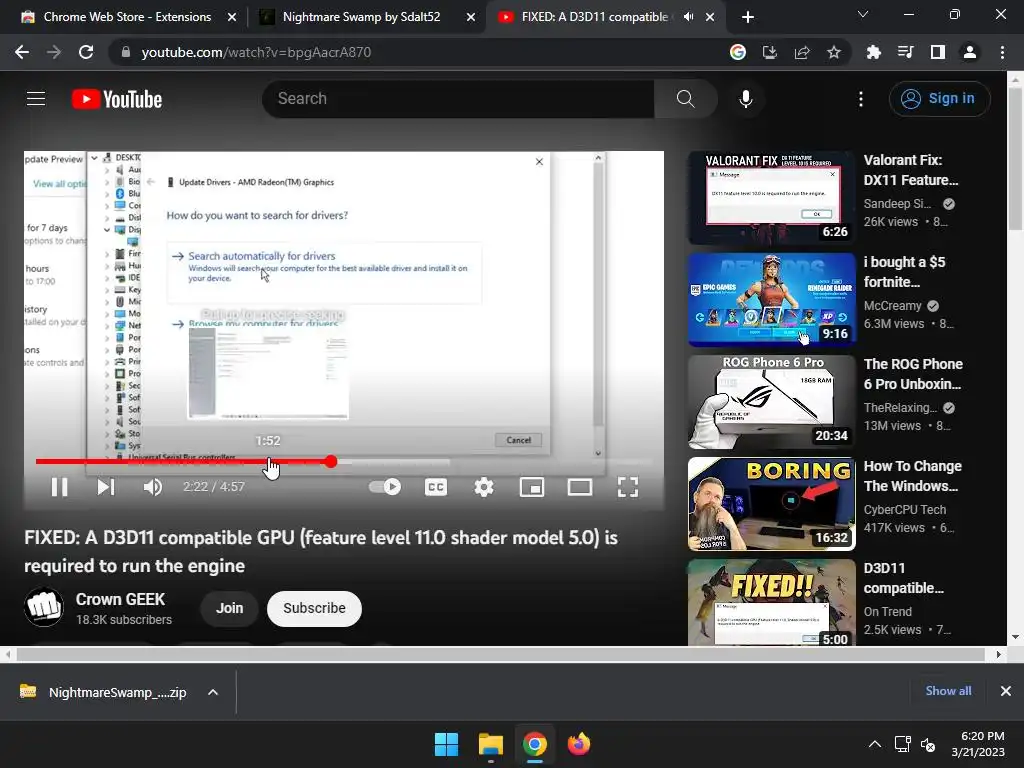Viewport: 1024px width, 768px height.
Task: Click the vertical page scrollbar thumb
Action: pyautogui.click(x=1015, y=159)
